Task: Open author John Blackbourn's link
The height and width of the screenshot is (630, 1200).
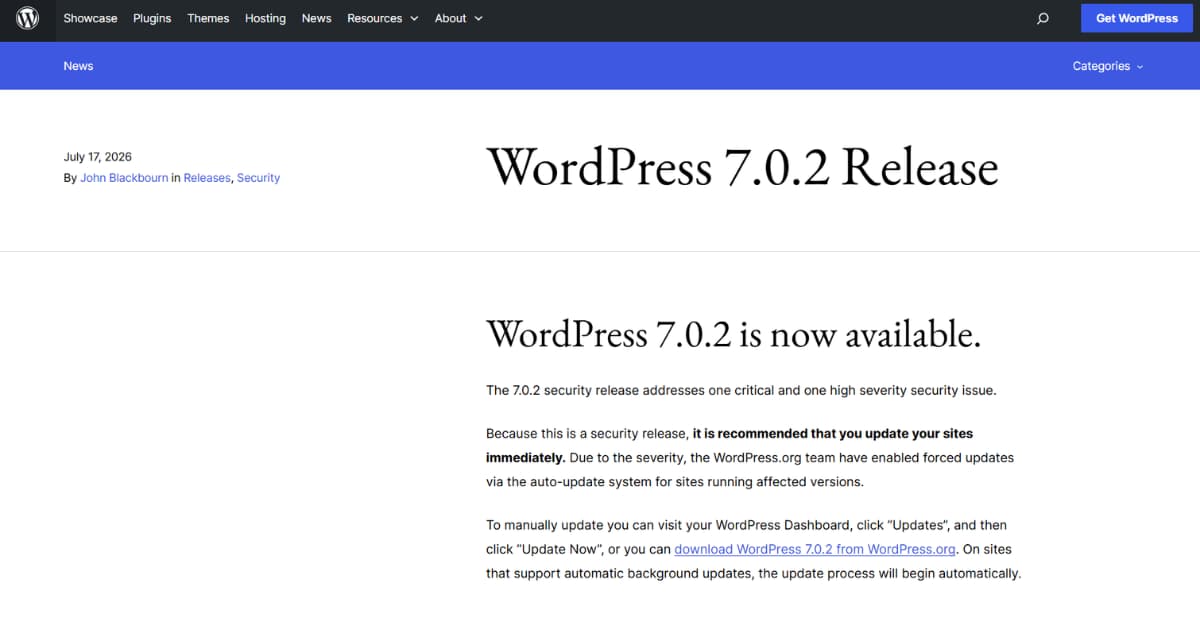Action: pyautogui.click(x=124, y=178)
